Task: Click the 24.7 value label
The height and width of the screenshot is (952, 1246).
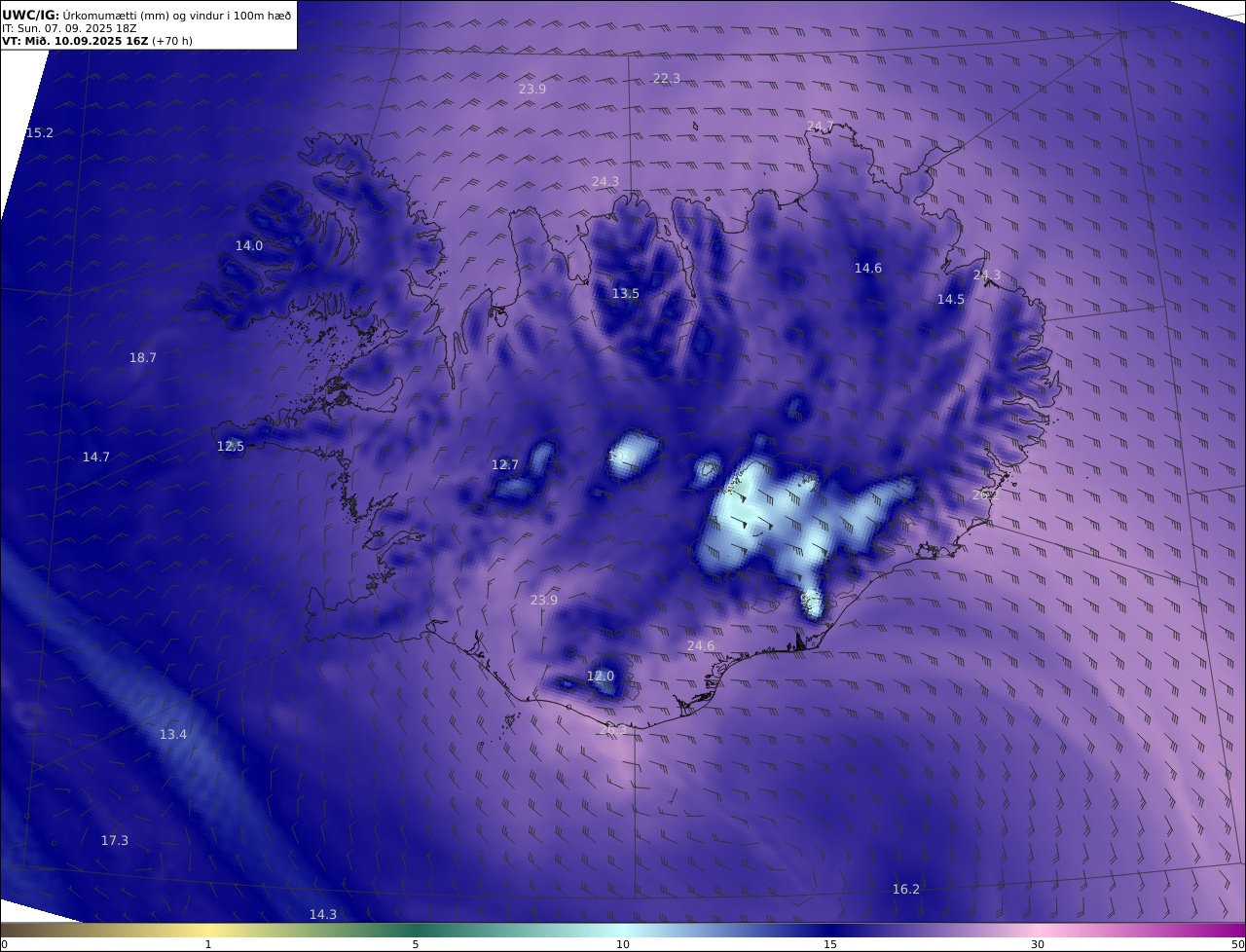Action: click(x=820, y=127)
